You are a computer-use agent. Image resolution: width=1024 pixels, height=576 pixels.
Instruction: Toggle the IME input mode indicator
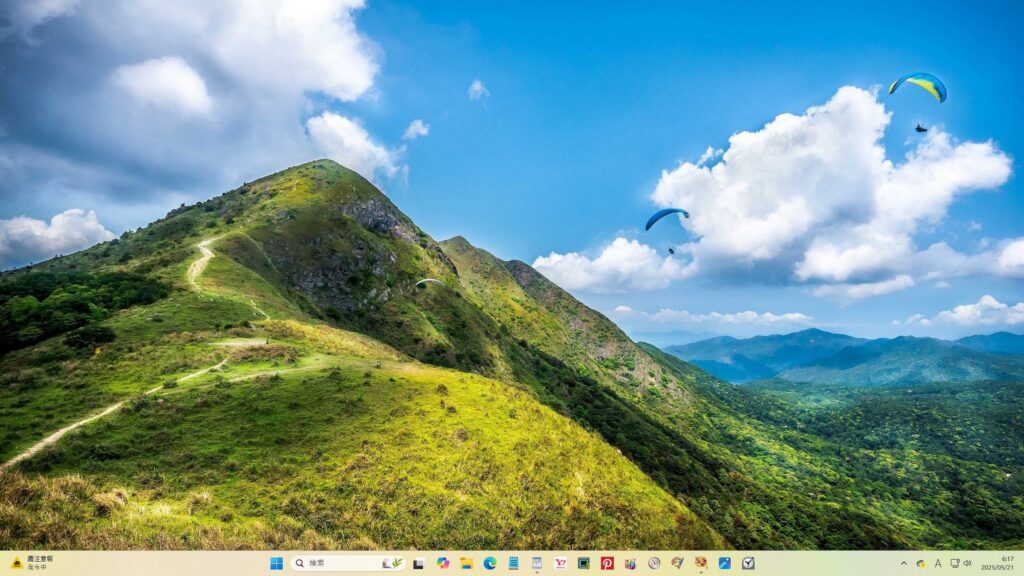point(938,563)
